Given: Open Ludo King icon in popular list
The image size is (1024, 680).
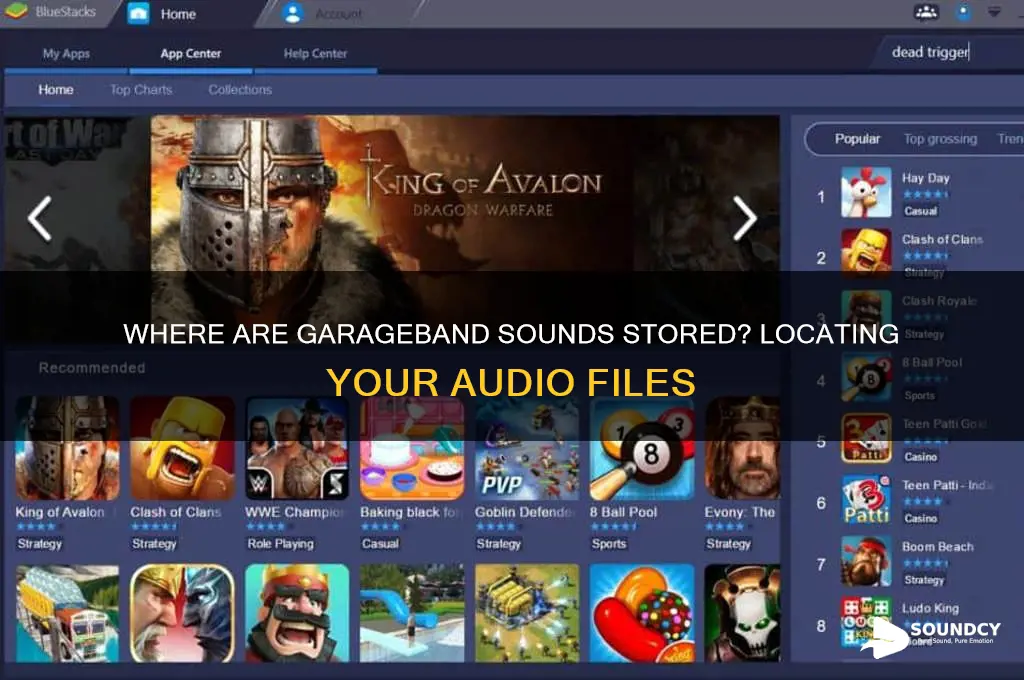Looking at the screenshot, I should pyautogui.click(x=866, y=622).
